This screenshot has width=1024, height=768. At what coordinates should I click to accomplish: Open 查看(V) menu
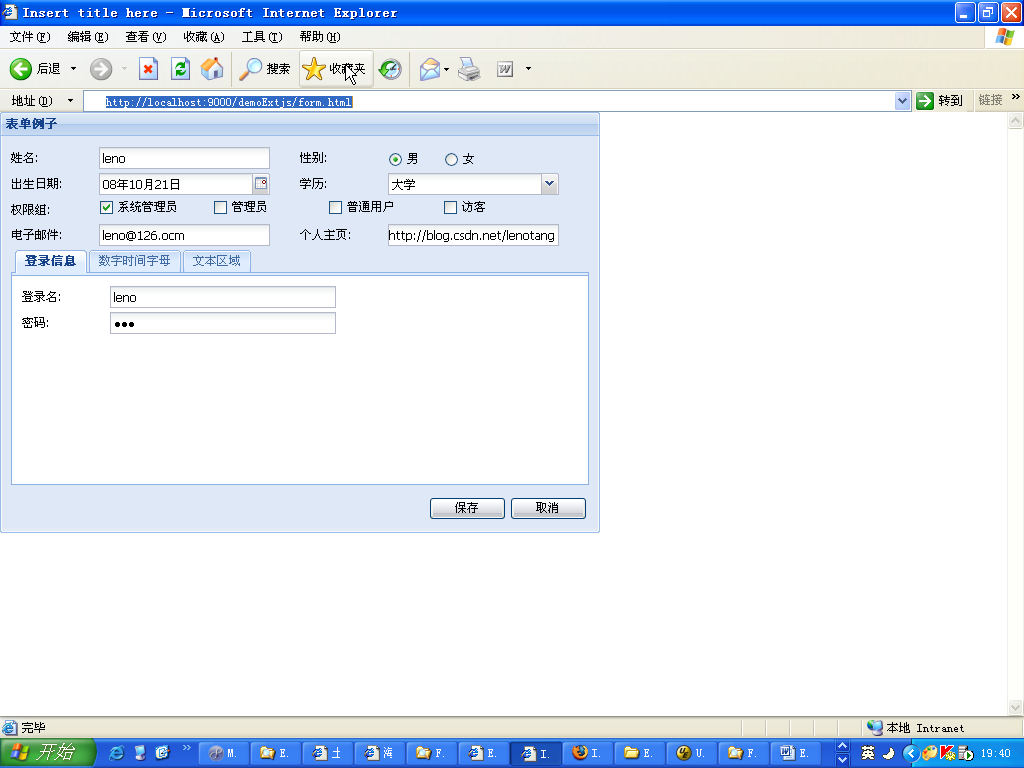coord(146,37)
